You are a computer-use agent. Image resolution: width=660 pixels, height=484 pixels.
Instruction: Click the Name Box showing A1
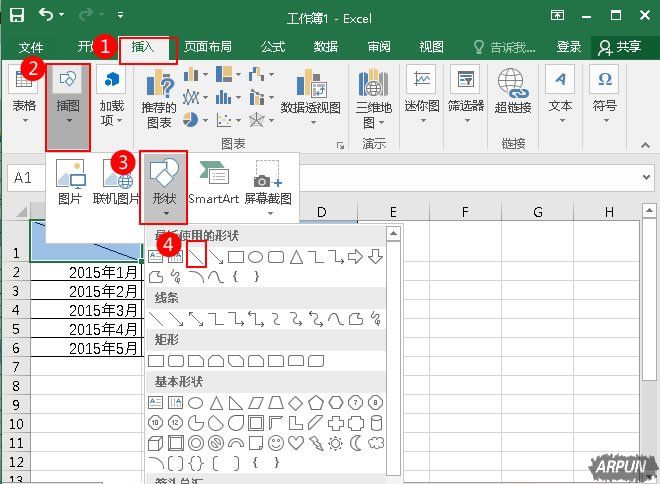(26, 178)
